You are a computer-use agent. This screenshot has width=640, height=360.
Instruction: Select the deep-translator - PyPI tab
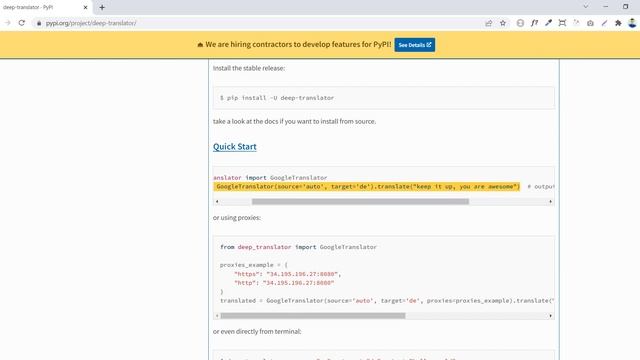pos(45,7)
